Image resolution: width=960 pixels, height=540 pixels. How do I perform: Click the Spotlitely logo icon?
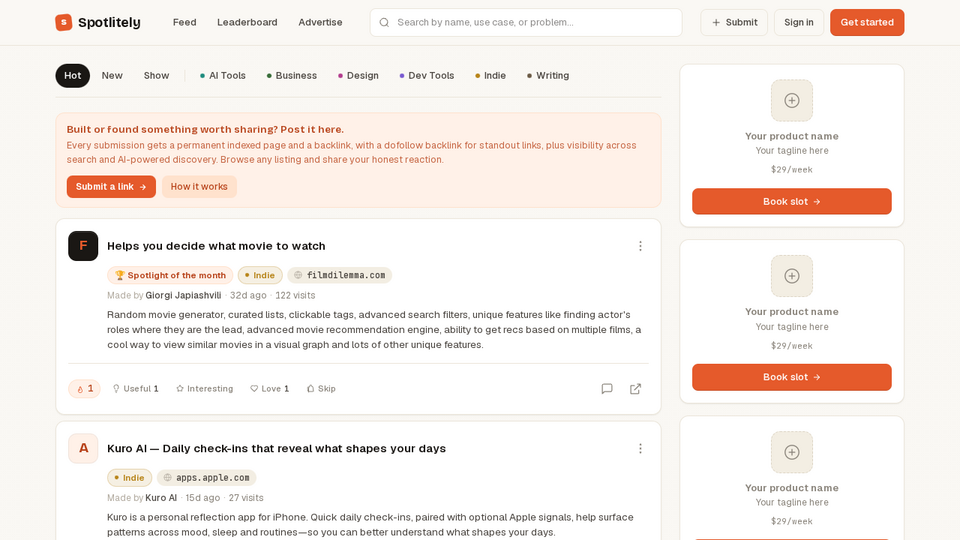(x=64, y=23)
